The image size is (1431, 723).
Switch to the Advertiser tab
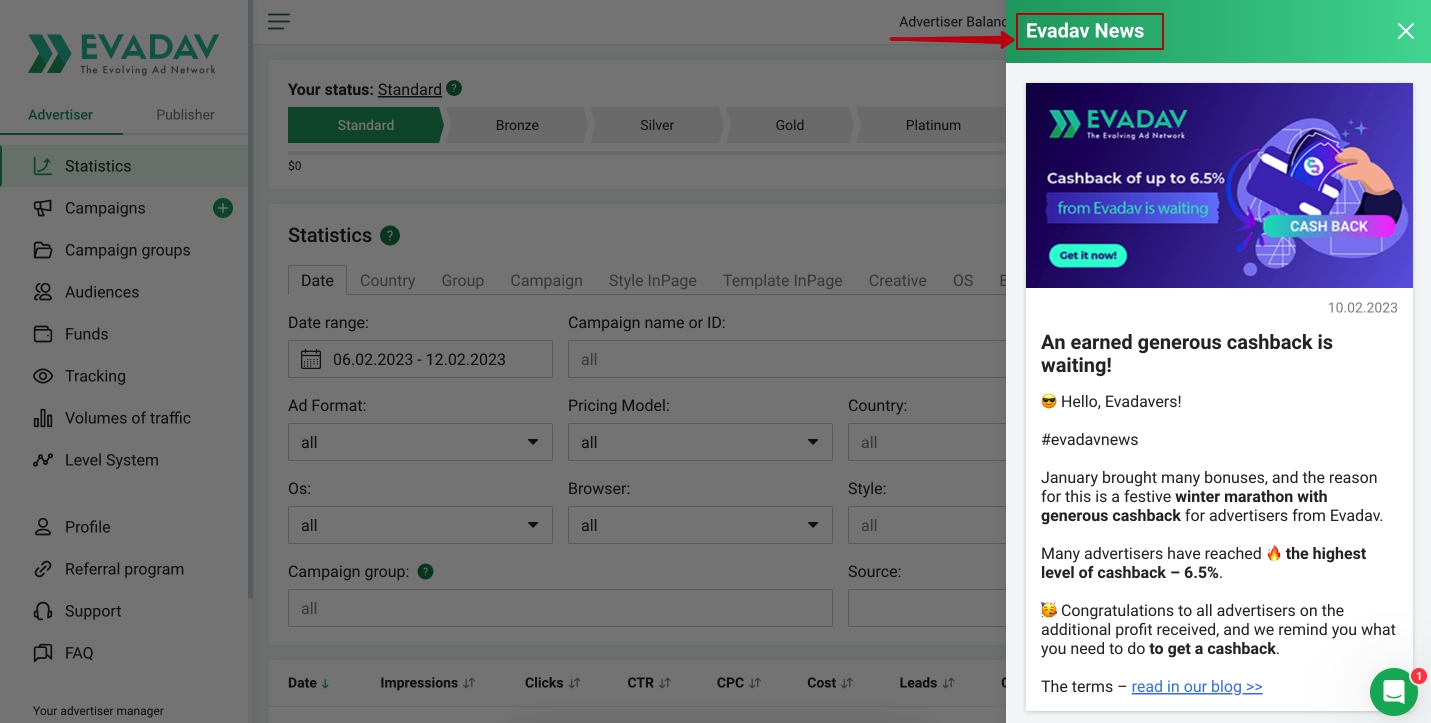(x=61, y=115)
